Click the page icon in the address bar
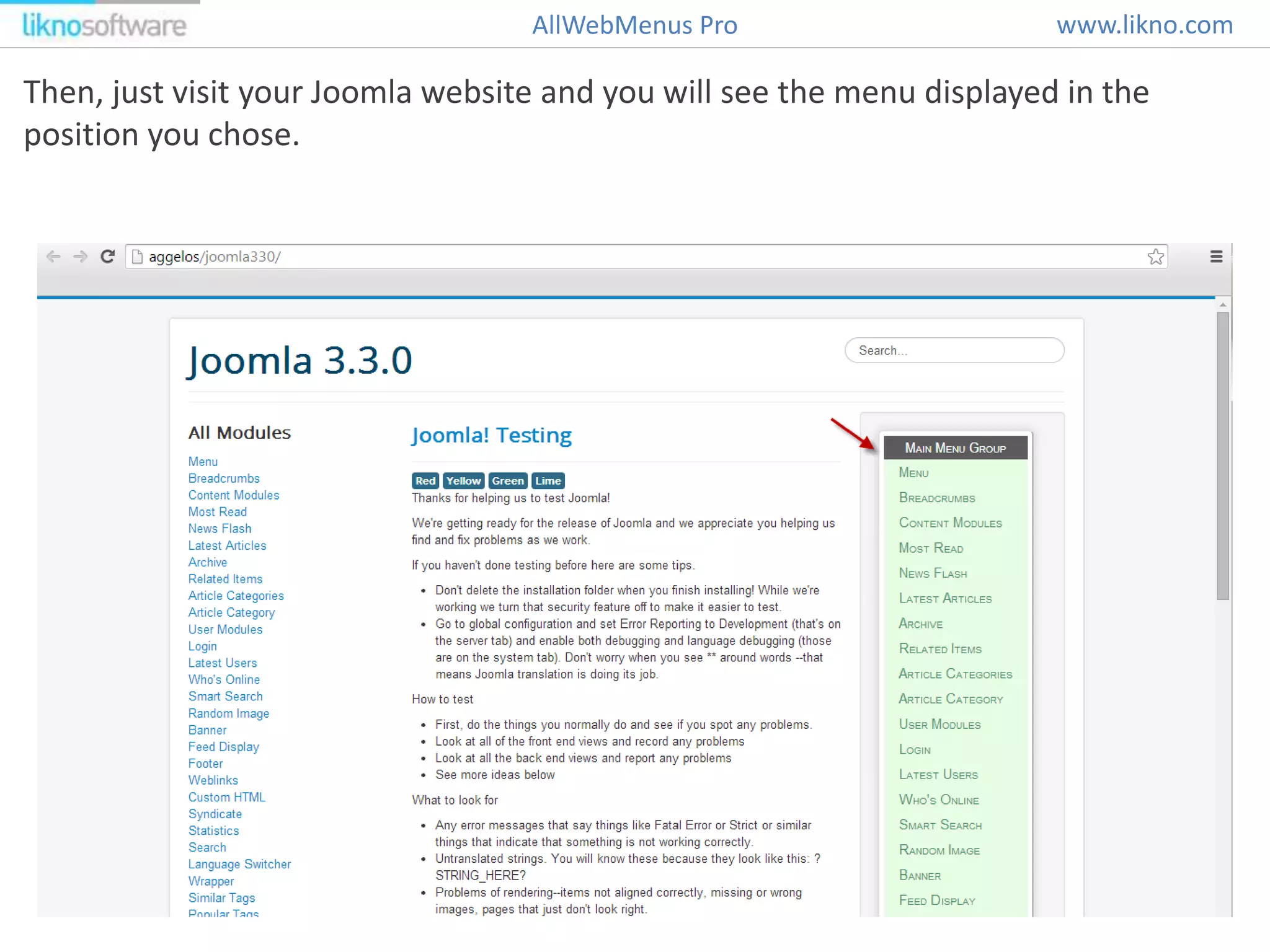Viewport: 1270px width, 952px height. [x=137, y=257]
